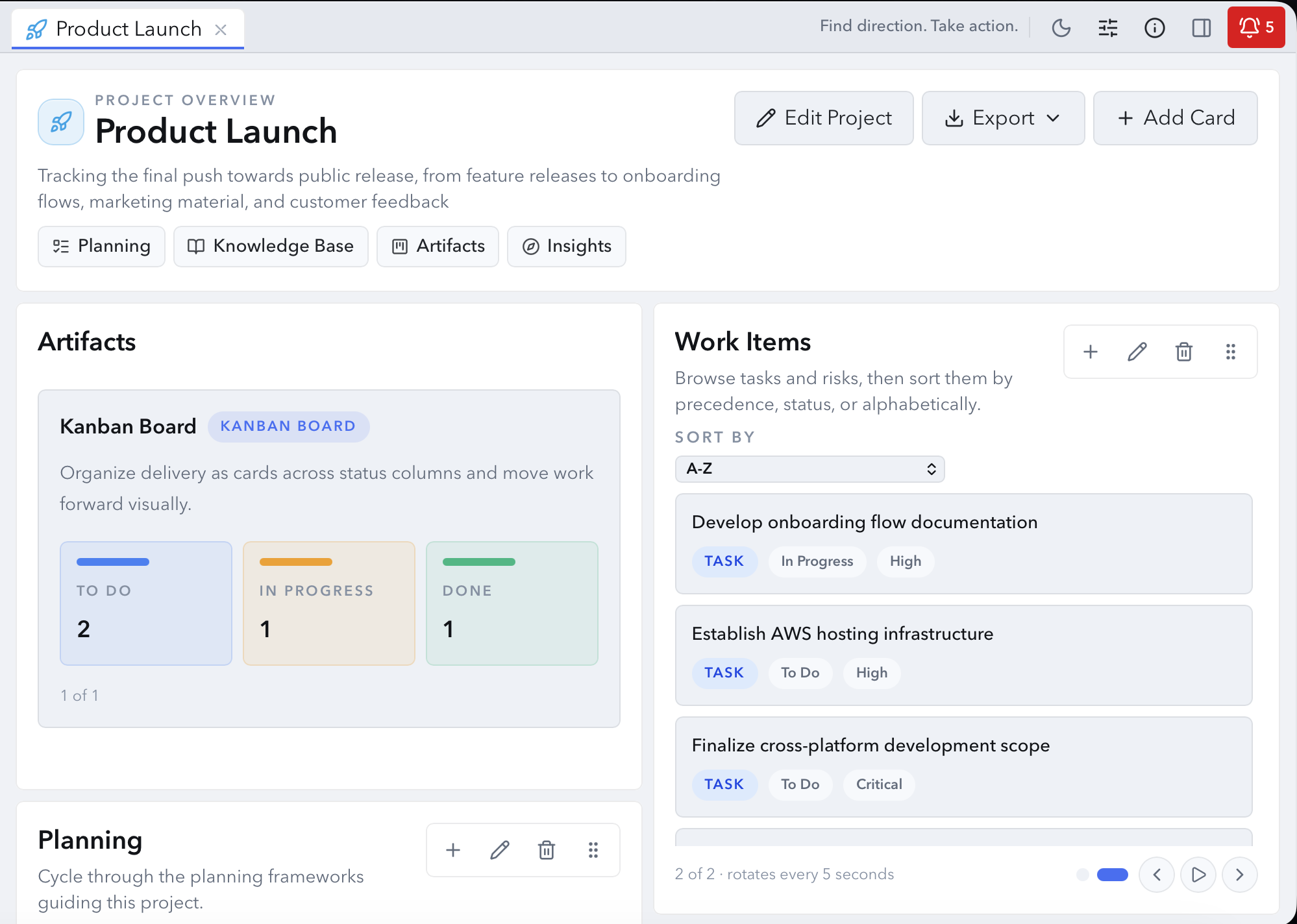
Task: Grab the Work Items drag handle dots
Action: (x=1231, y=352)
